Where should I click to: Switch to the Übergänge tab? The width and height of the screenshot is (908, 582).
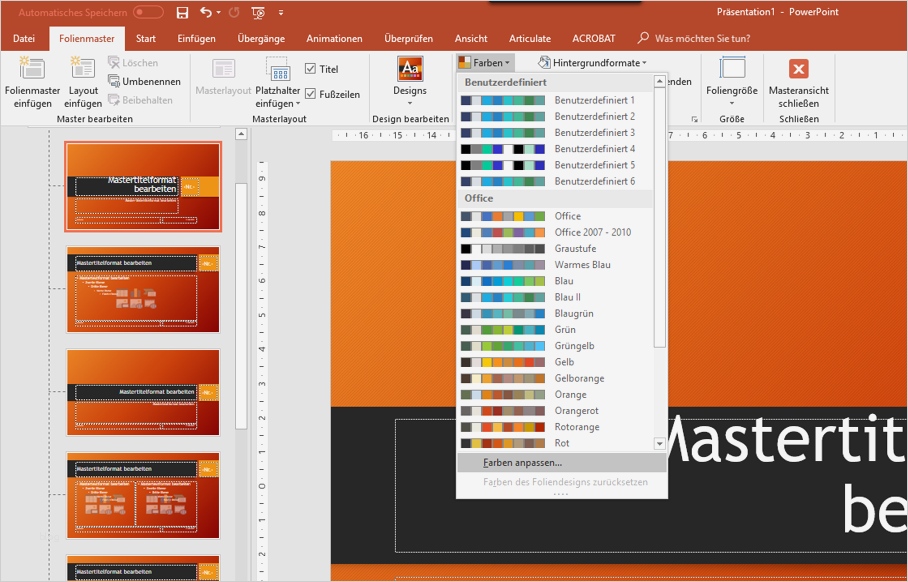(x=261, y=39)
